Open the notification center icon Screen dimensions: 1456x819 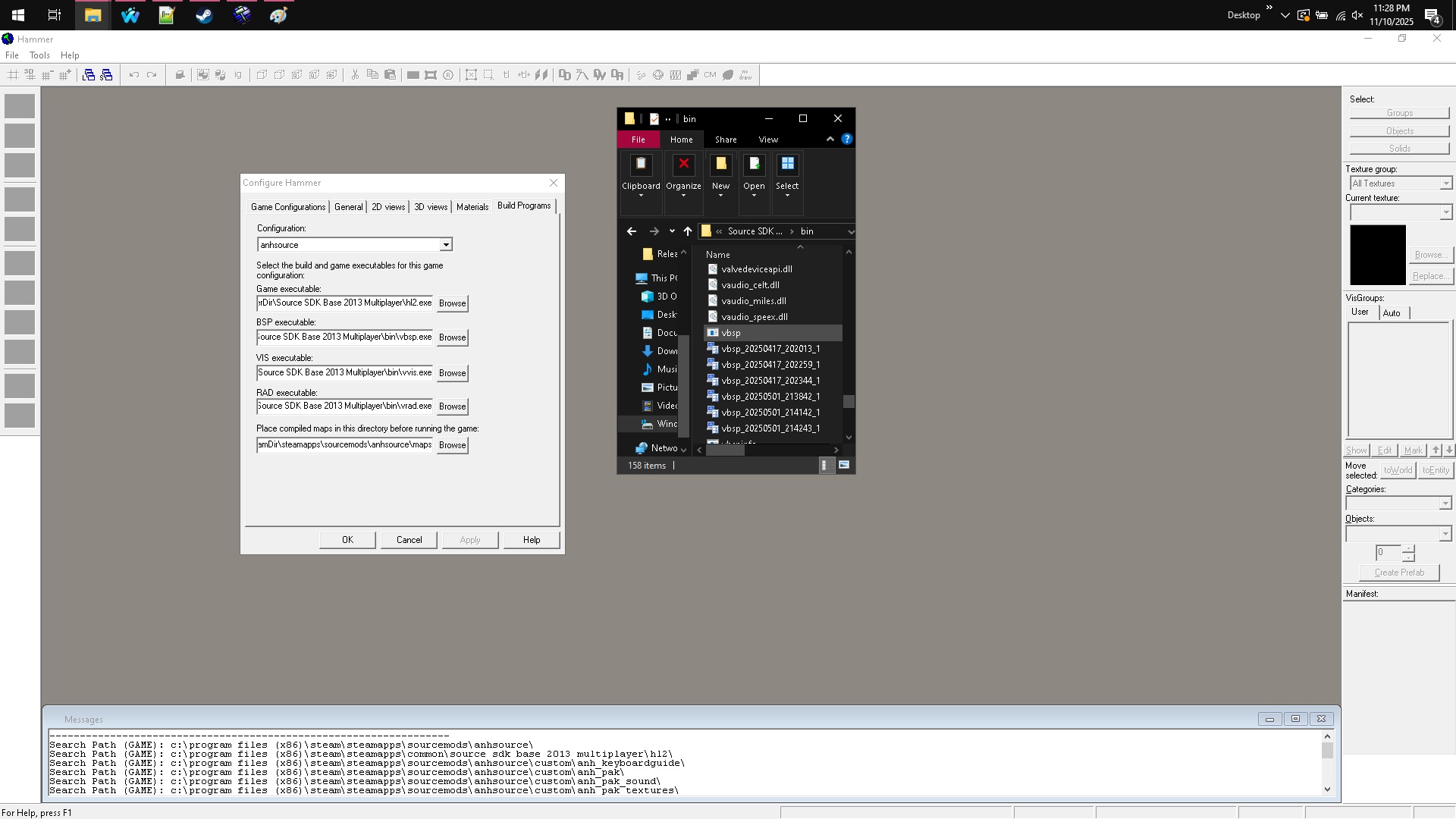point(1432,15)
